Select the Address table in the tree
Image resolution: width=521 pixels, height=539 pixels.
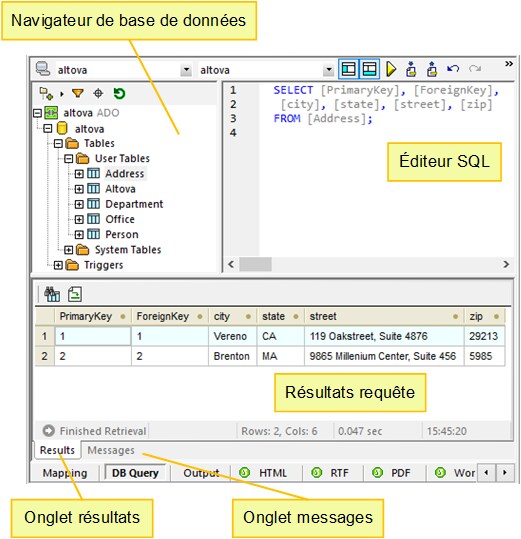[125, 174]
